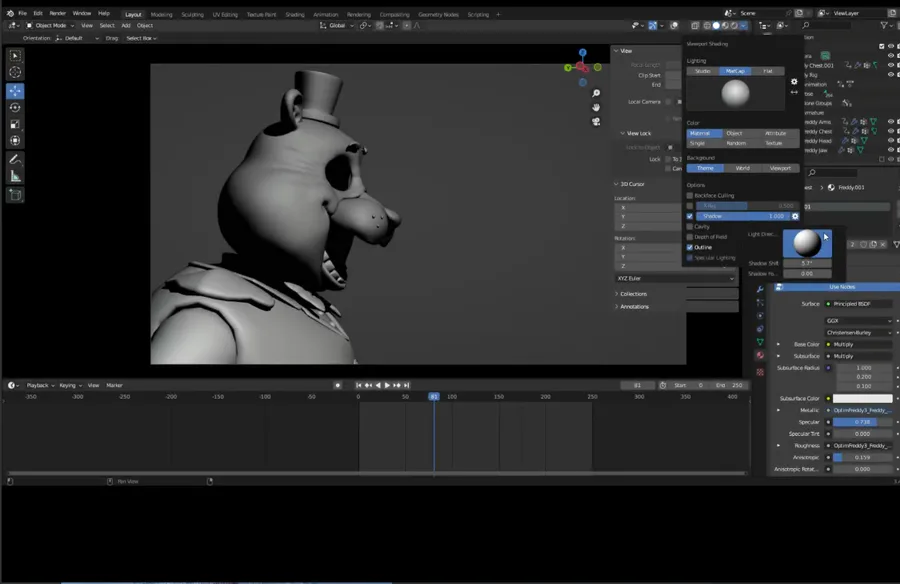
Task: Click the viewport zoom magnifier icon
Action: [x=596, y=93]
